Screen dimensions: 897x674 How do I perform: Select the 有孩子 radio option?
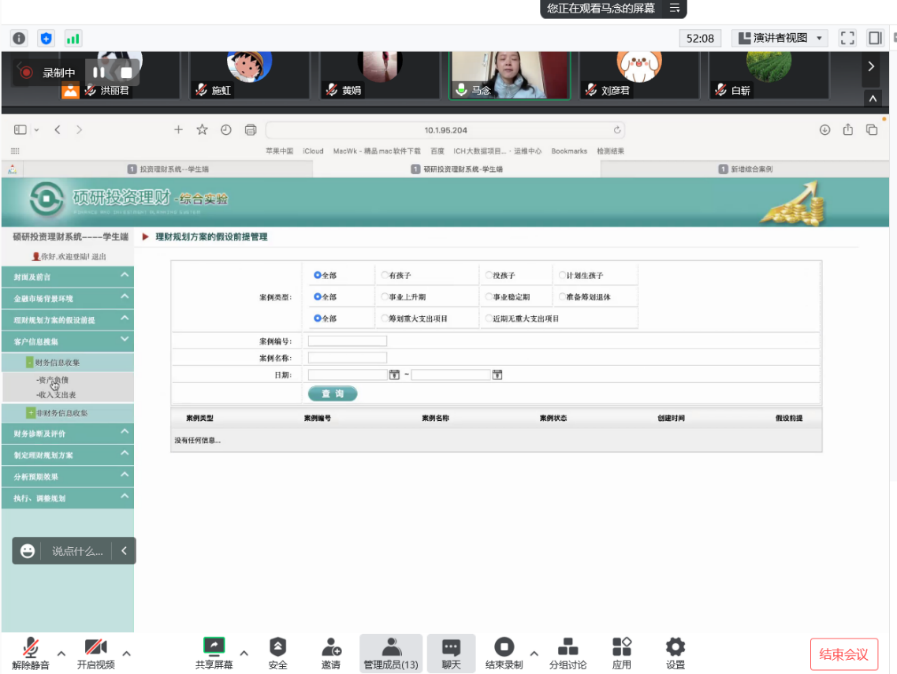[x=384, y=275]
